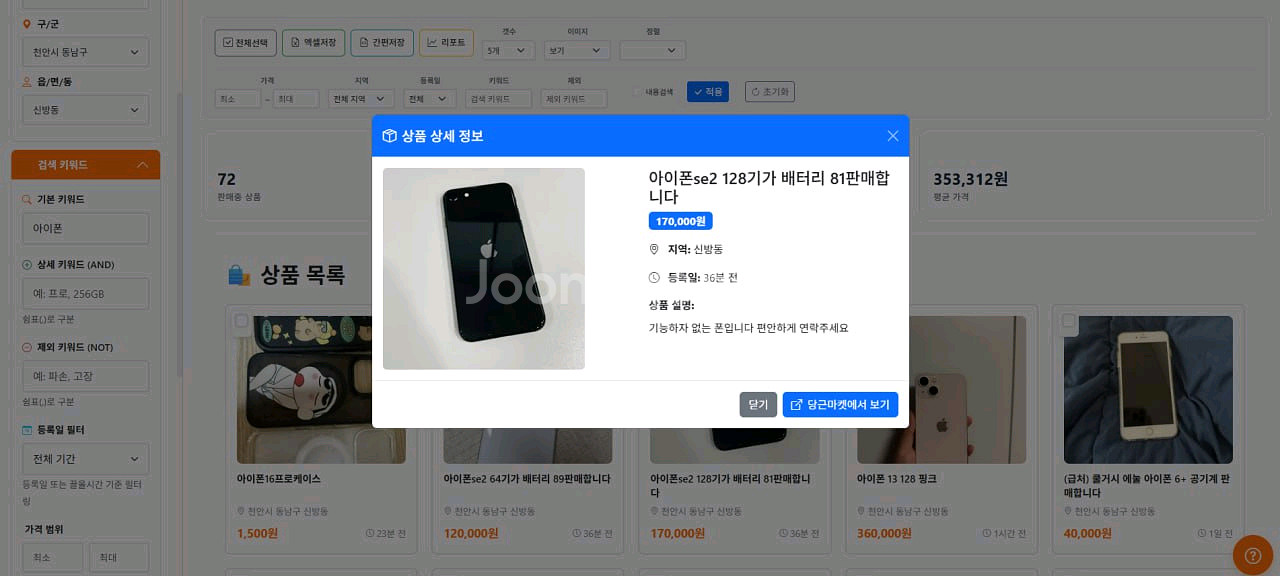The image size is (1280, 576).
Task: Close the 상품 상세 정보 dialog with the X
Action: pos(893,136)
